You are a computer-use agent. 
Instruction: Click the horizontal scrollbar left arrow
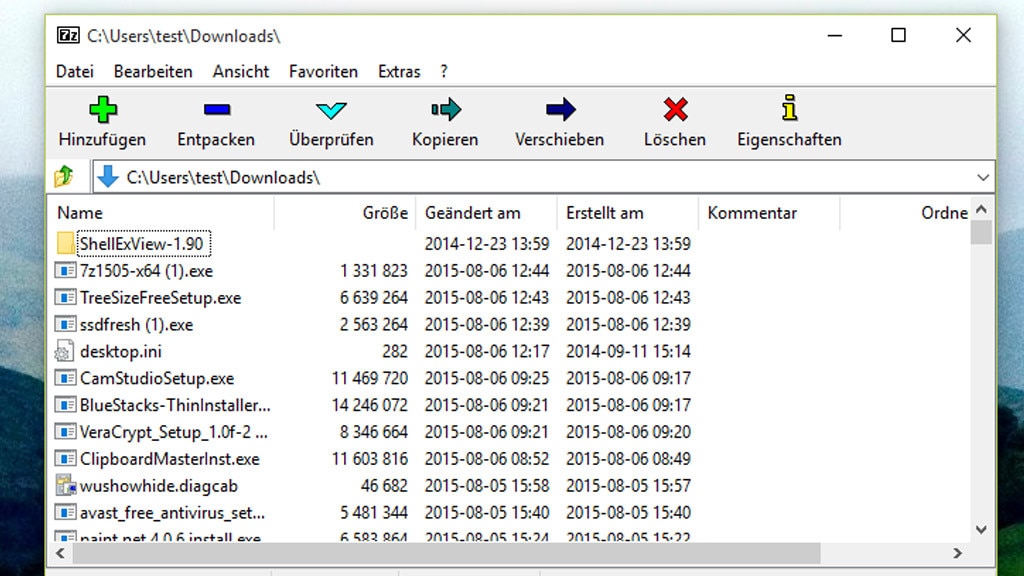pyautogui.click(x=60, y=553)
